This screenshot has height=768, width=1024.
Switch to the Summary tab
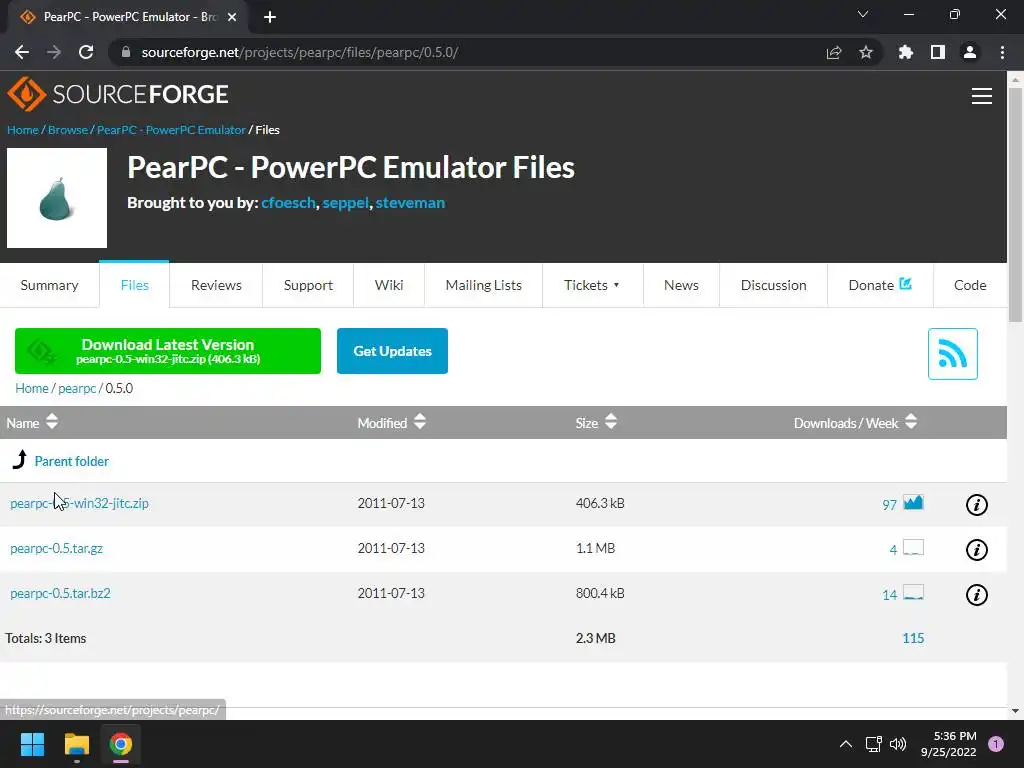pyautogui.click(x=50, y=285)
